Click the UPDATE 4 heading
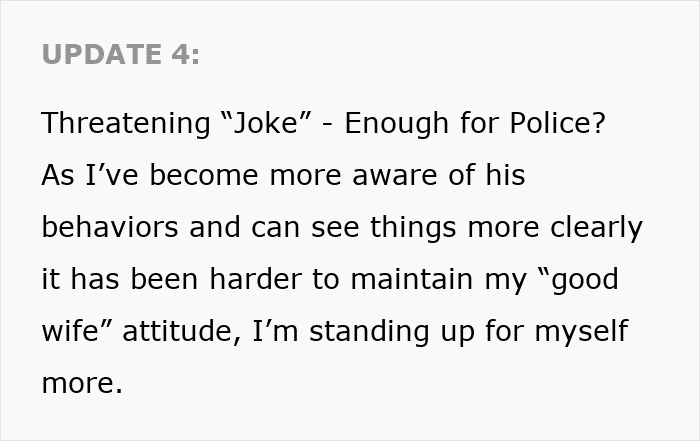 click(x=121, y=54)
